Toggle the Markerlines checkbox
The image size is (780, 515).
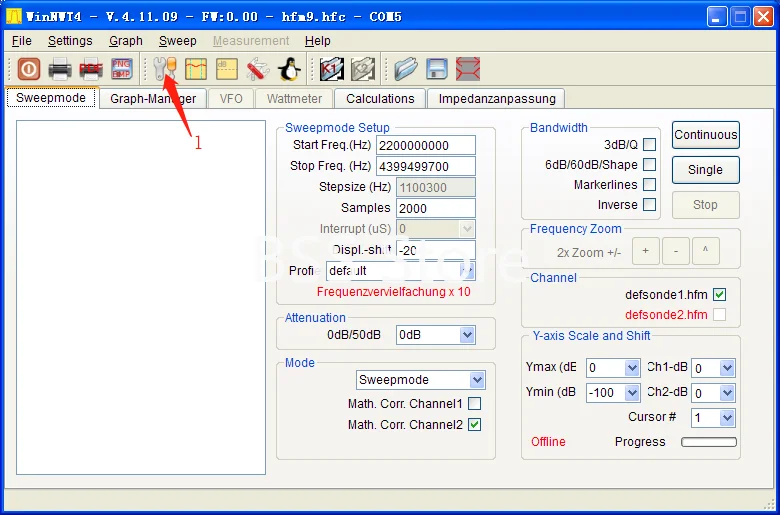click(649, 185)
